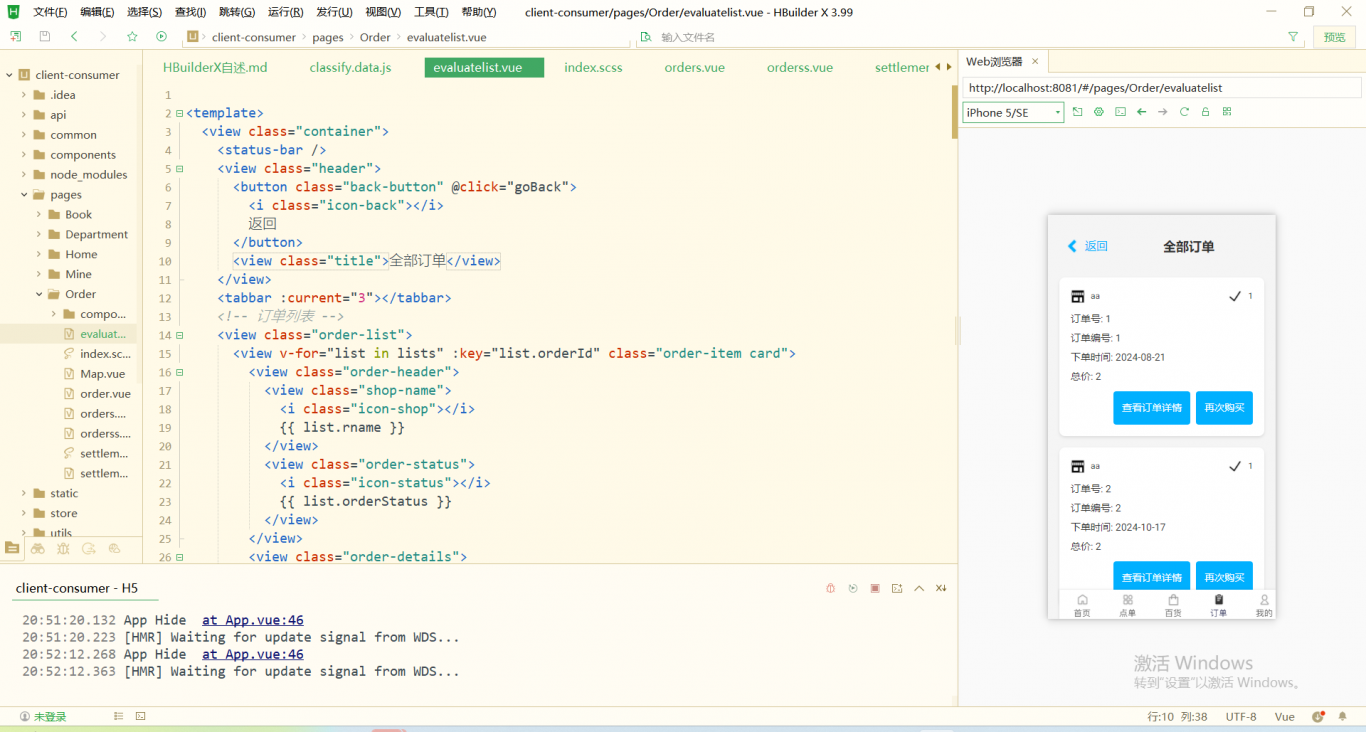The width and height of the screenshot is (1366, 732).
Task: Open the 运行(R) menu
Action: coord(285,12)
